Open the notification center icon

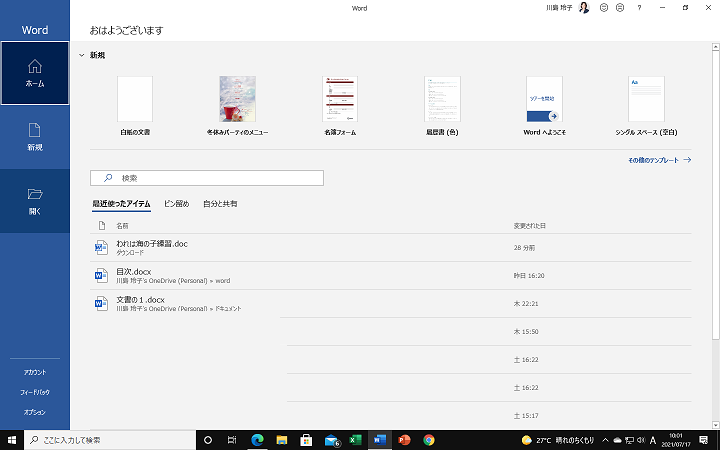click(703, 440)
